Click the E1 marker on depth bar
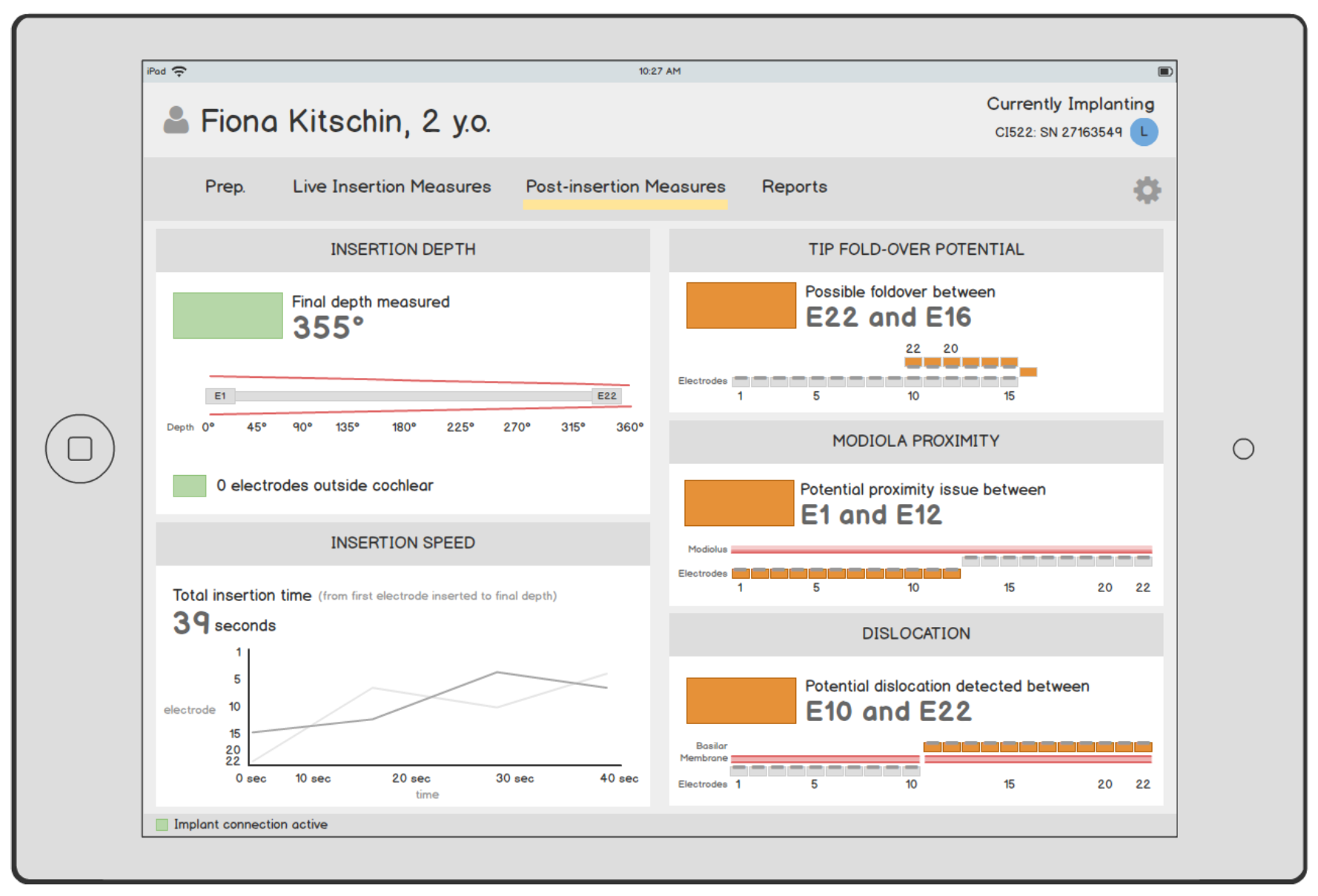Viewport: 1318px width, 896px height. [220, 396]
